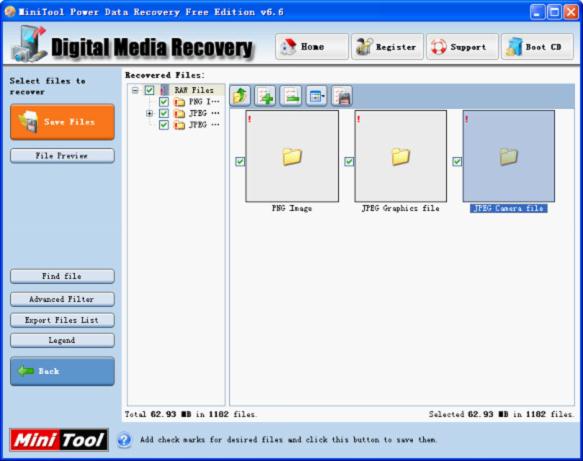Click the orange Save Files button
This screenshot has height=461, width=583.
[62, 122]
